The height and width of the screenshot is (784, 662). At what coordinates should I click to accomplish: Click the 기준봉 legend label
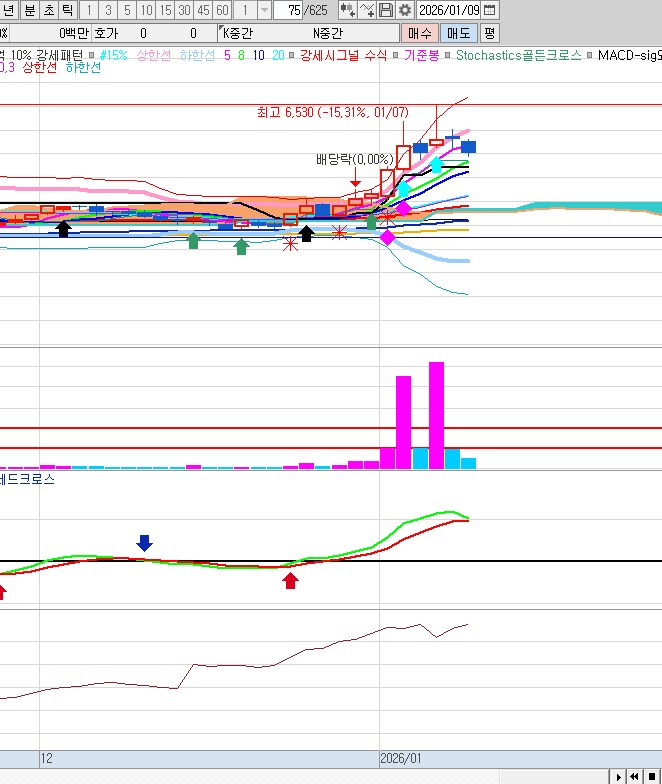click(x=422, y=55)
